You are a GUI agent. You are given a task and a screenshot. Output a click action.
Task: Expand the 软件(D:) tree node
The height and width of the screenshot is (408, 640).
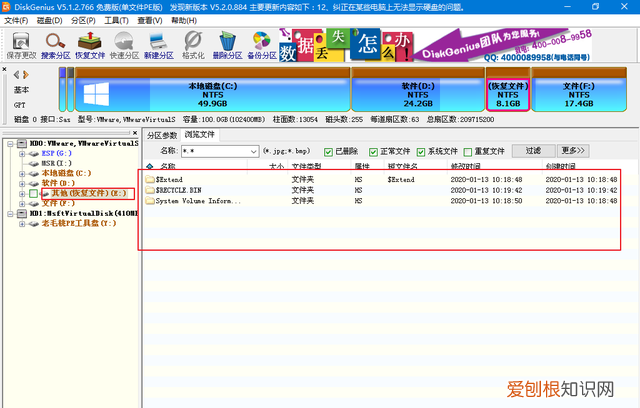tap(22, 184)
